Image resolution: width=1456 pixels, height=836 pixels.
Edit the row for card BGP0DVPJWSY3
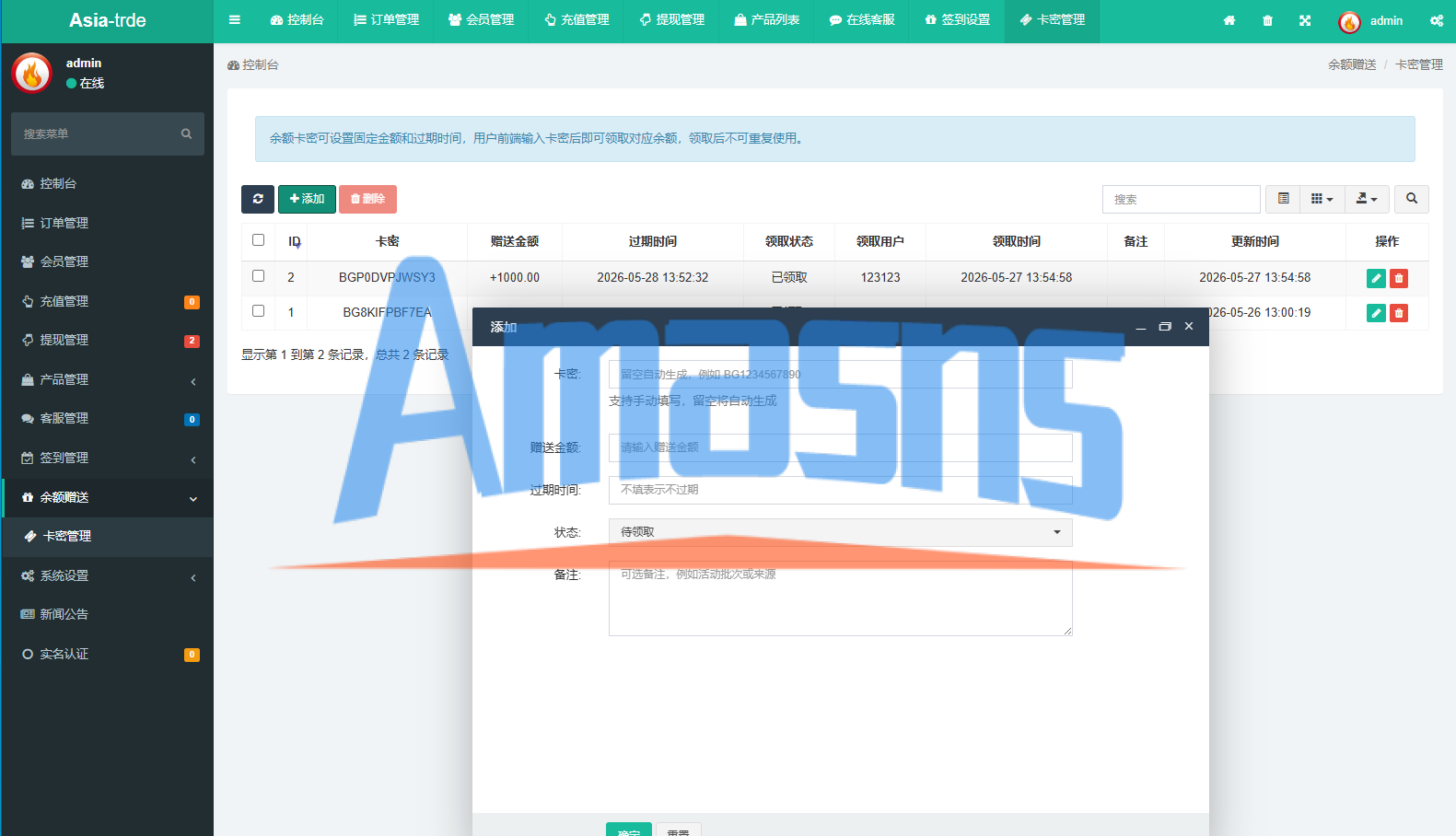coord(1376,278)
